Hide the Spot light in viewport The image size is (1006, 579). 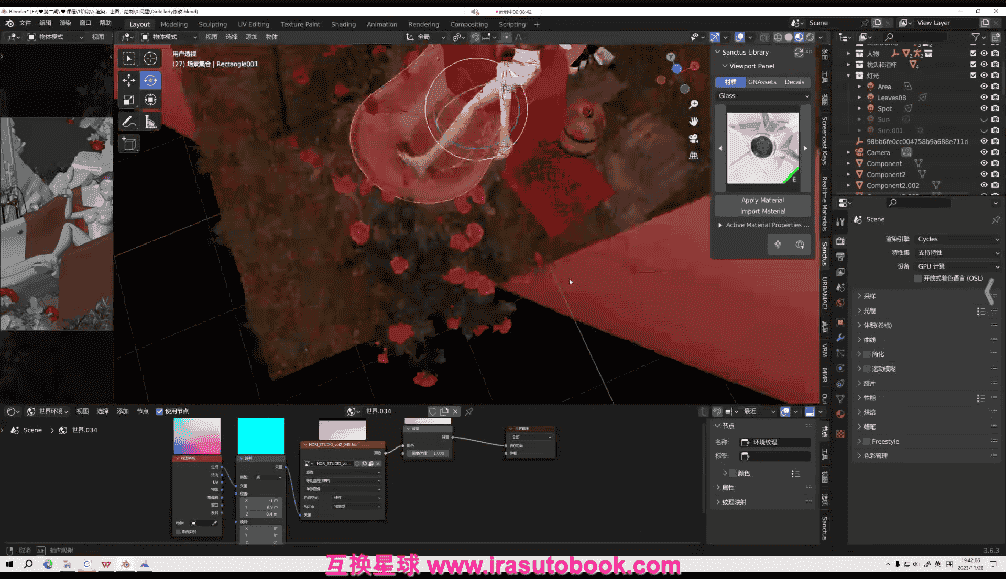click(984, 108)
